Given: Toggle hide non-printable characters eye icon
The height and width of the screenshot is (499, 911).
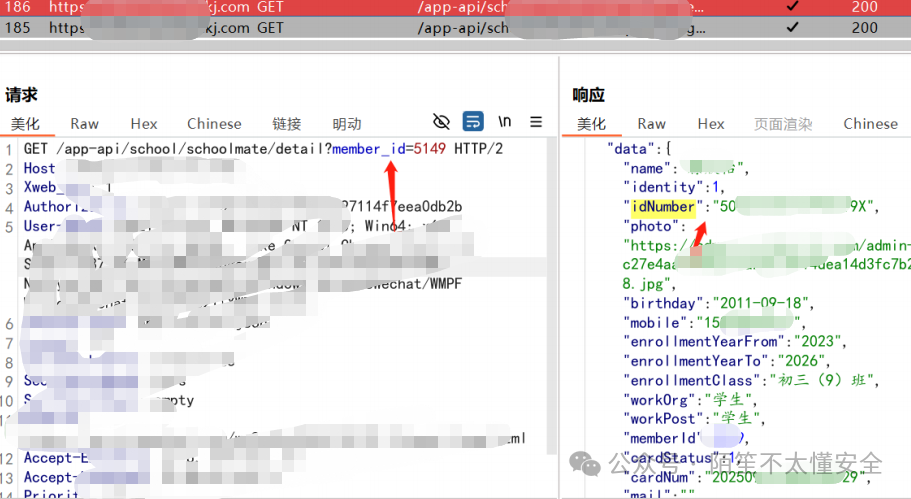Looking at the screenshot, I should (442, 122).
